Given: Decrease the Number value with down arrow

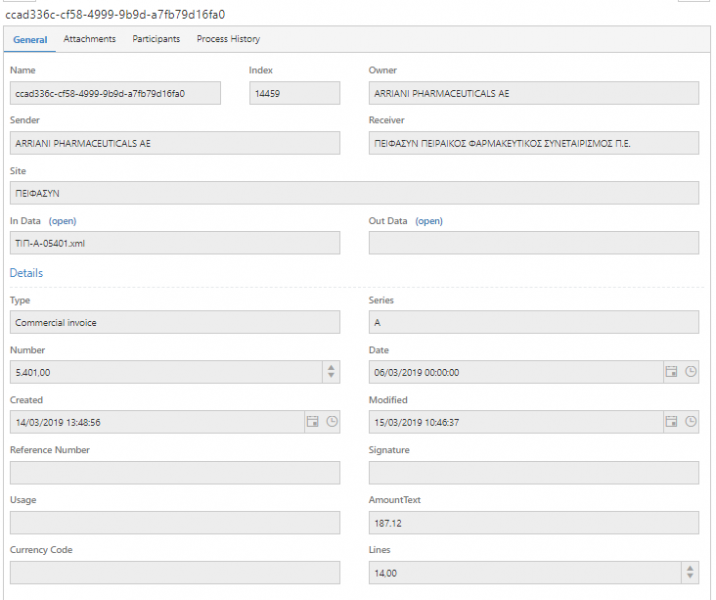Looking at the screenshot, I should [331, 375].
